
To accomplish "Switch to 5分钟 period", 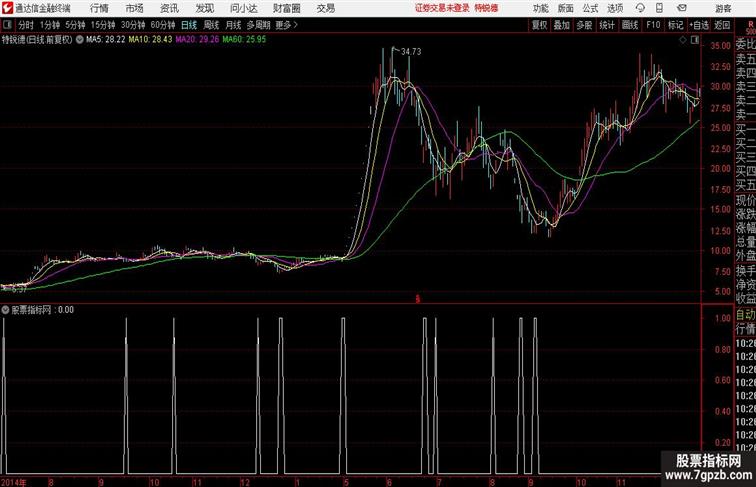I will [75, 25].
